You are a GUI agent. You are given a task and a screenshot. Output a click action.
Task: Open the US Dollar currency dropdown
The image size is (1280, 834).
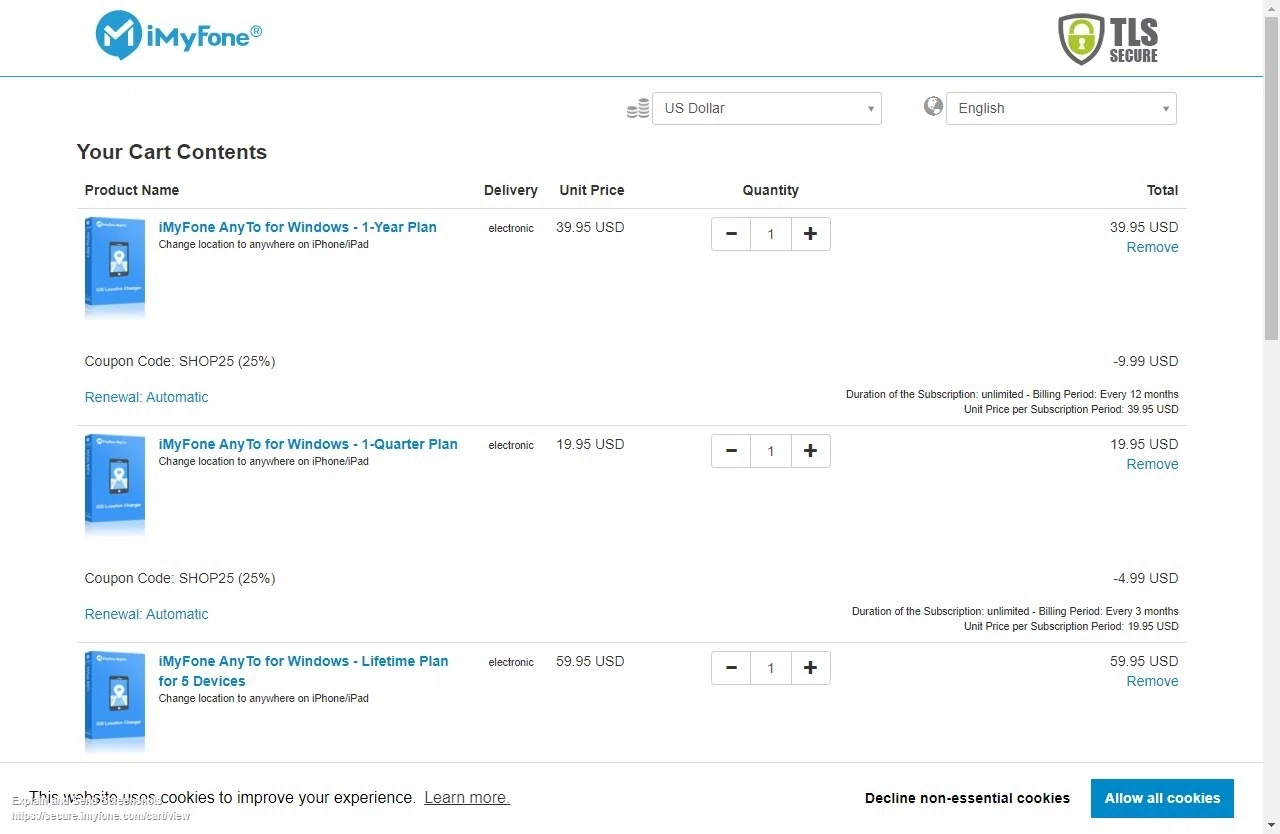[x=767, y=108]
